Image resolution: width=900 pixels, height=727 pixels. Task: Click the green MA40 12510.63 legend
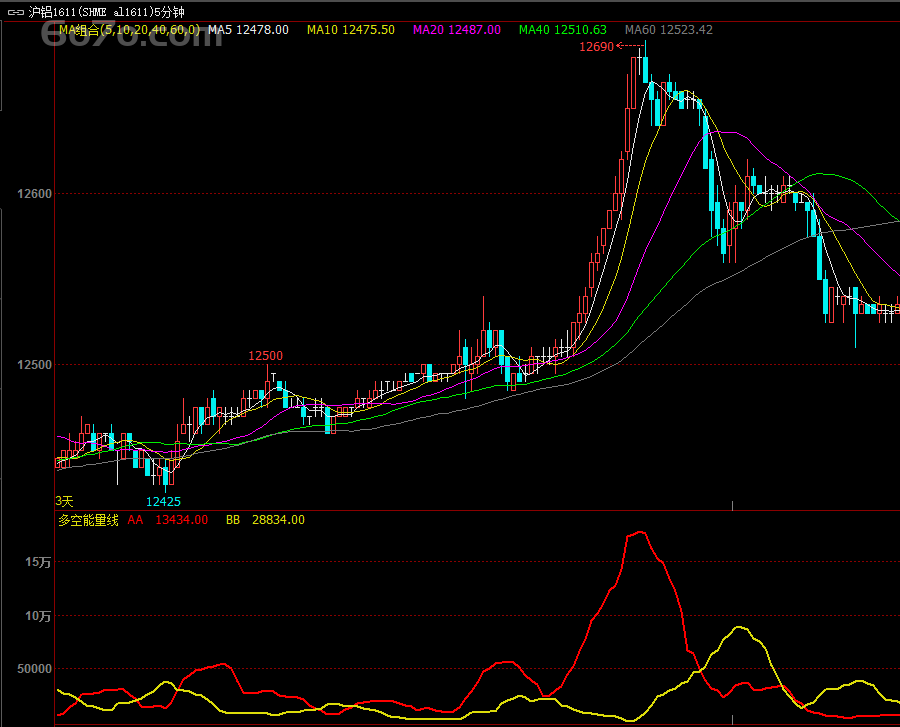562,30
